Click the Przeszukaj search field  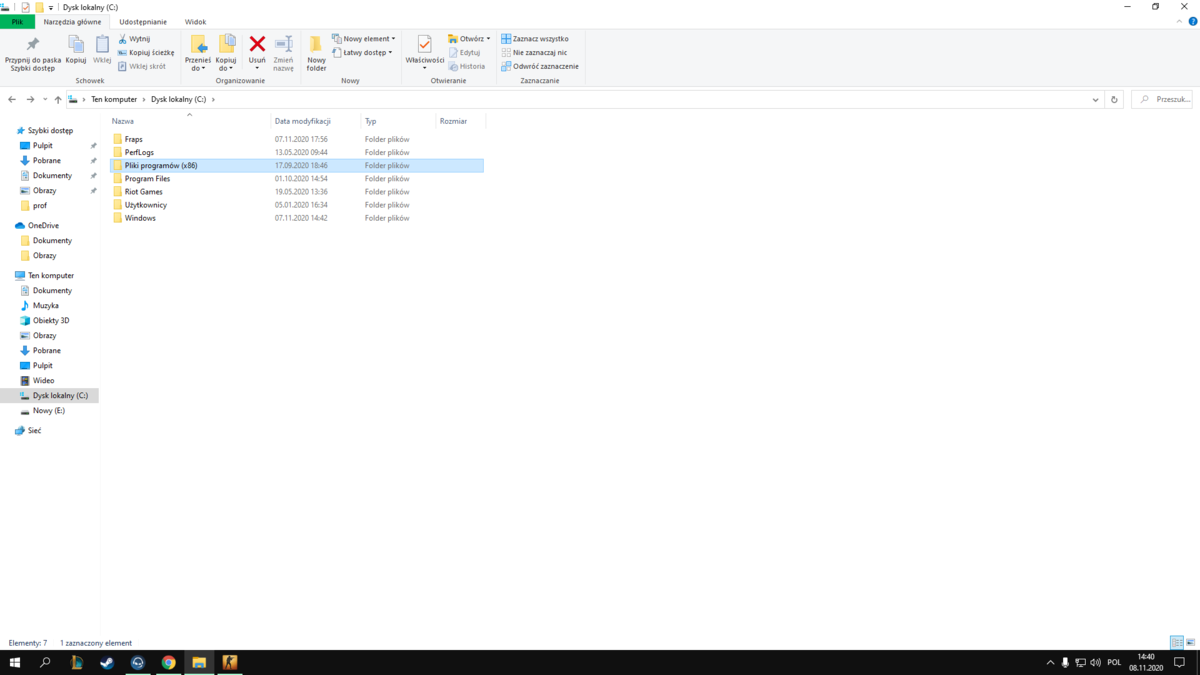pos(1162,100)
